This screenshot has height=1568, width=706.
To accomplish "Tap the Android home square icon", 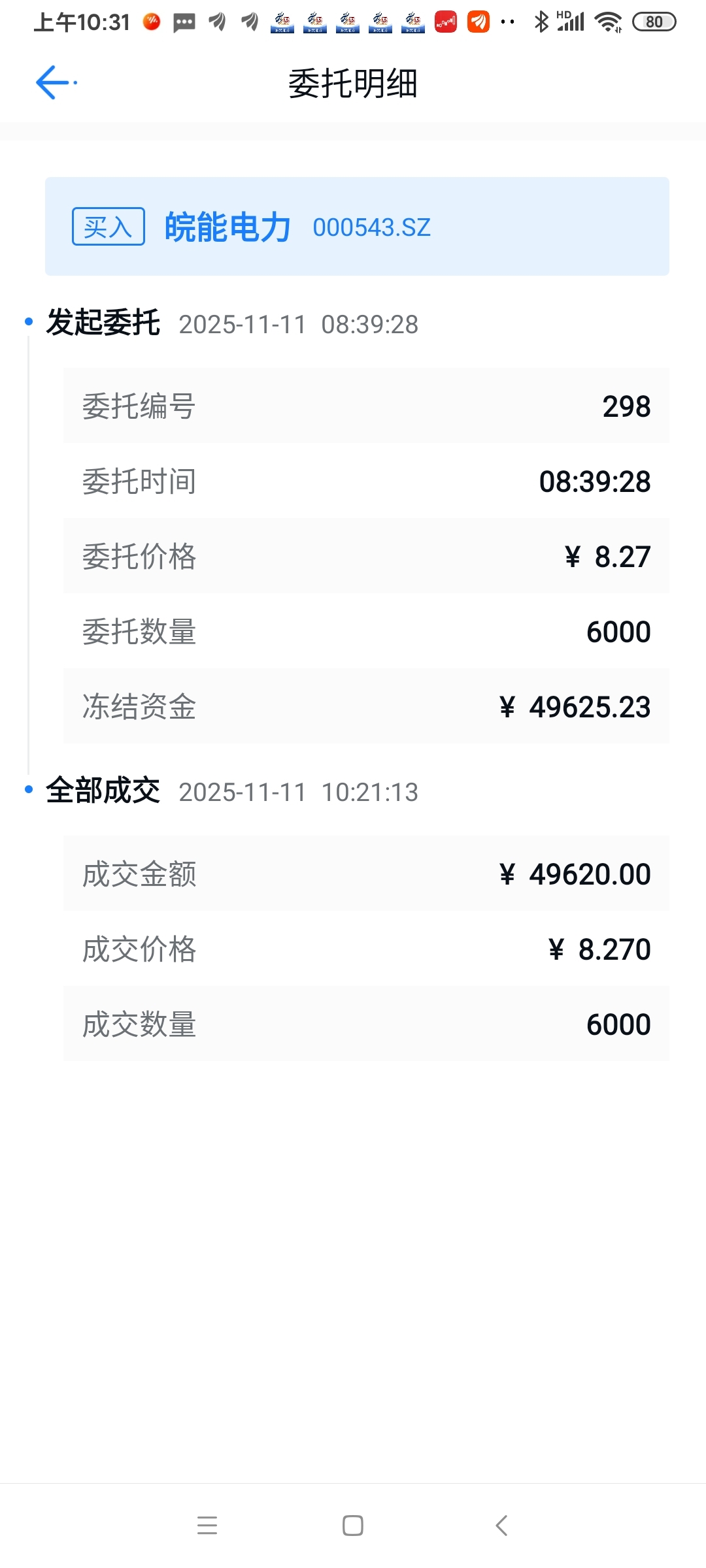I will pyautogui.click(x=353, y=1526).
